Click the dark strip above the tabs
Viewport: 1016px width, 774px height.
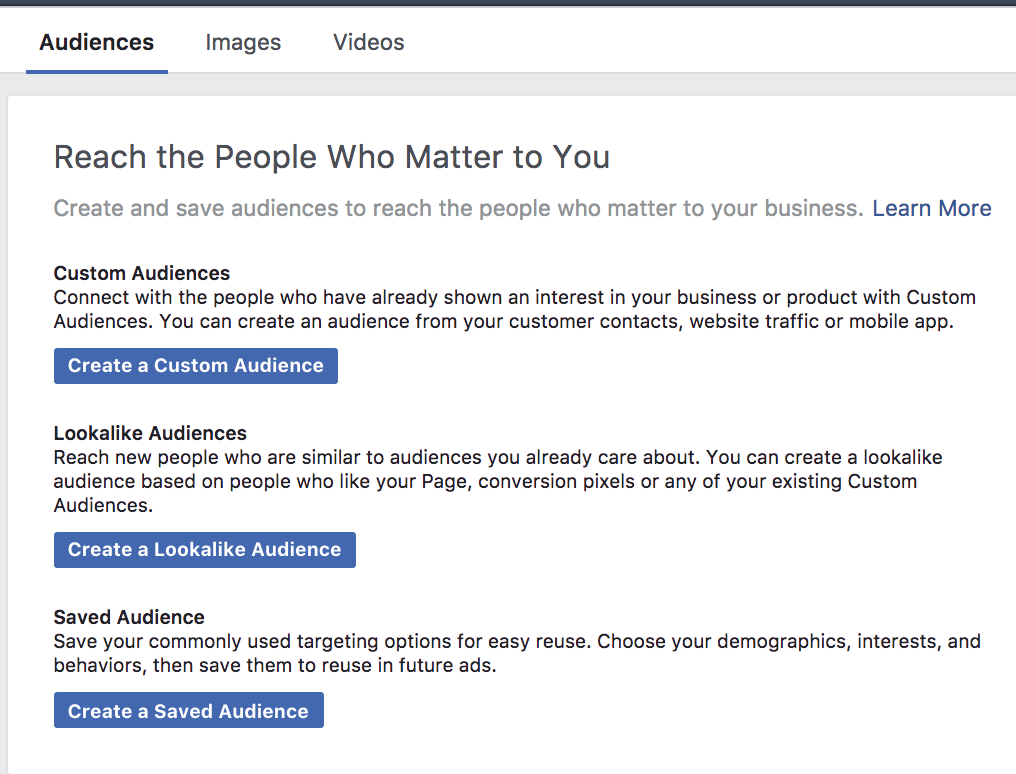point(508,3)
